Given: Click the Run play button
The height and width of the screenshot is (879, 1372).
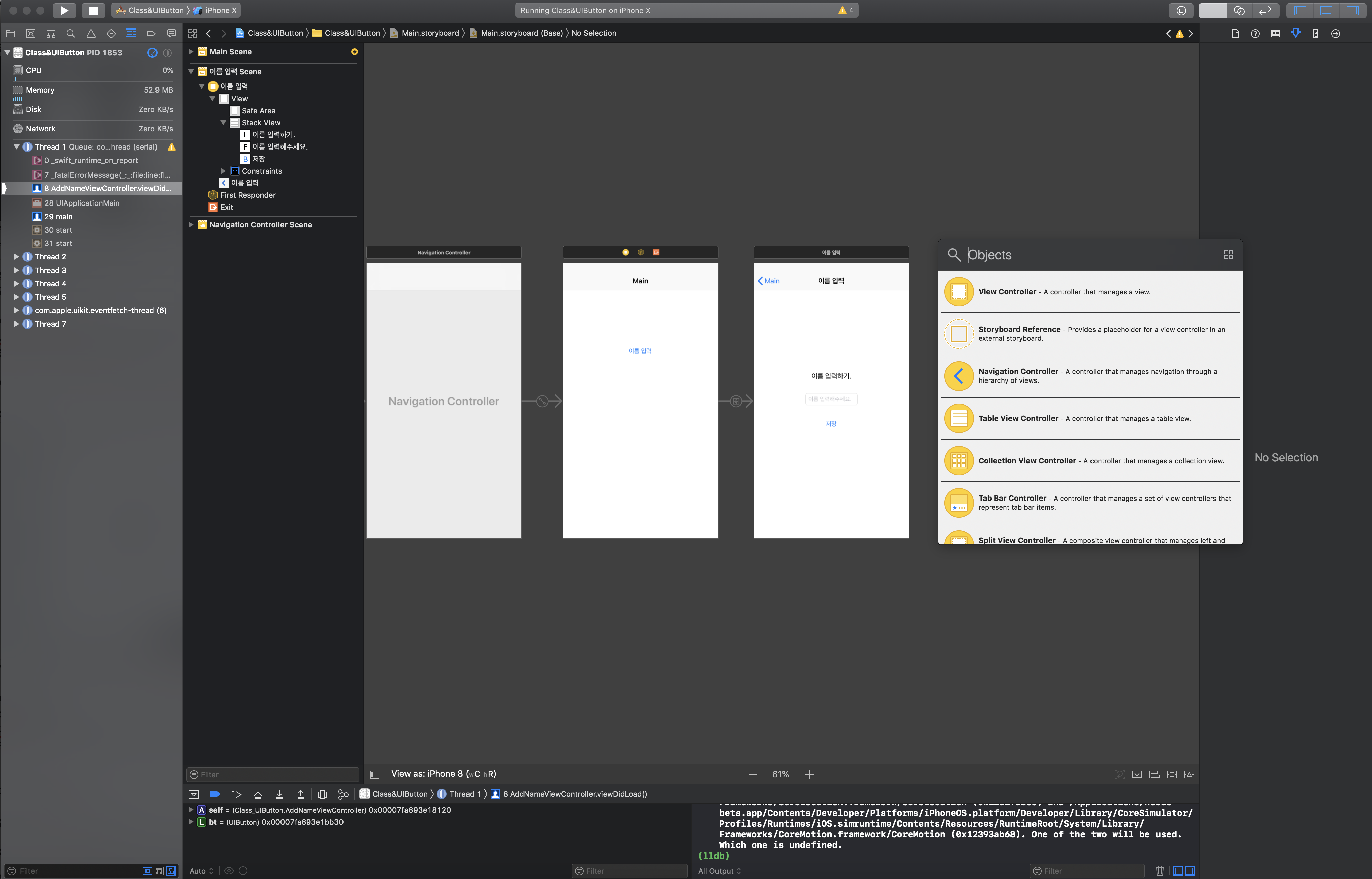Looking at the screenshot, I should point(64,10).
